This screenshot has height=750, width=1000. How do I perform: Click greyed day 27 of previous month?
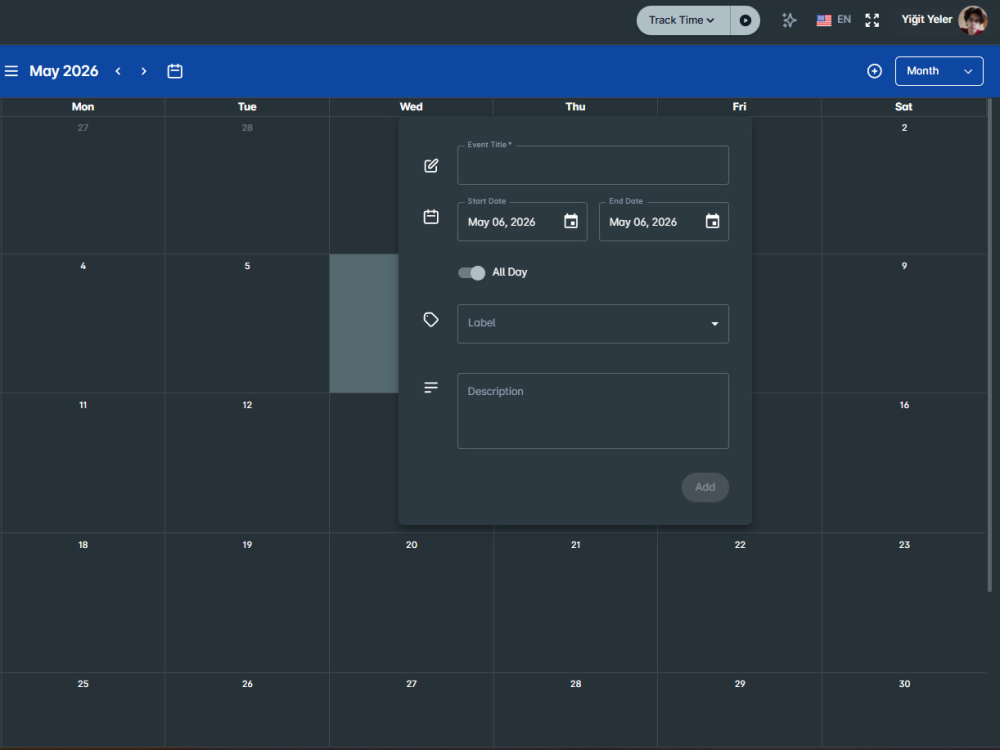click(83, 128)
